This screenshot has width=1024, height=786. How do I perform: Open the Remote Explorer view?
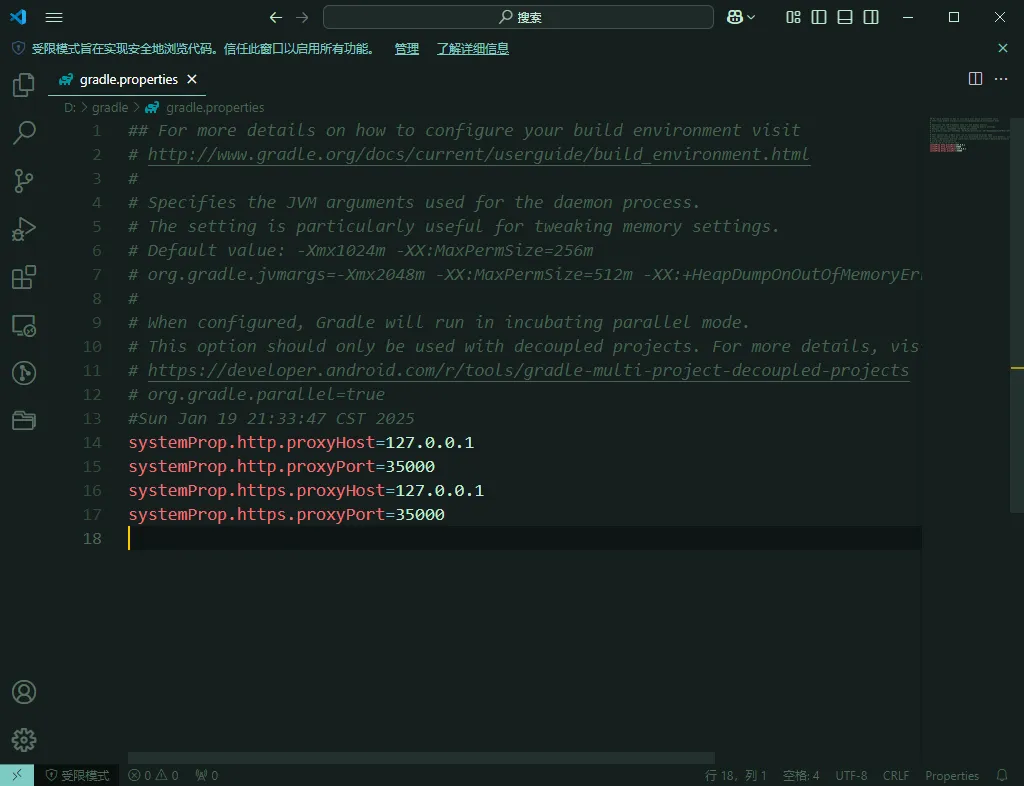point(24,325)
